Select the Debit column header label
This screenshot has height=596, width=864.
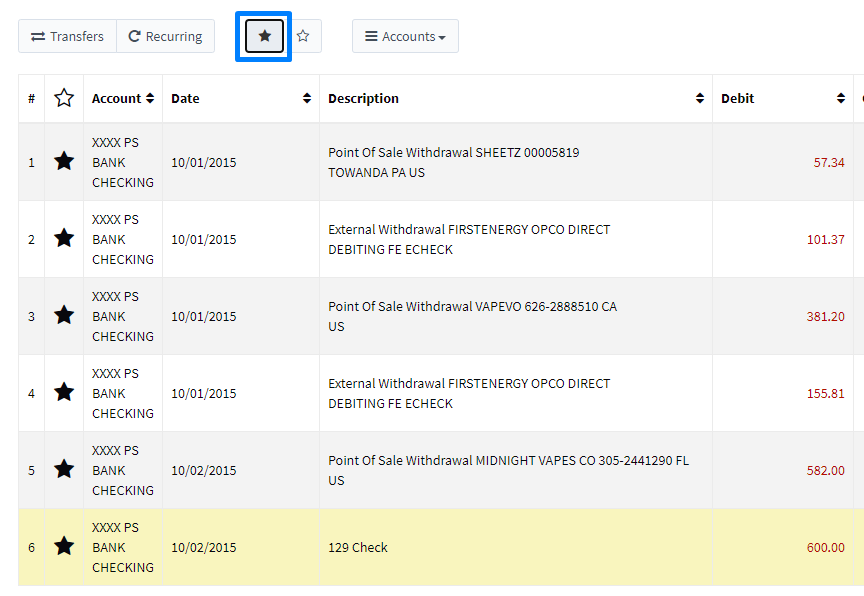coord(737,99)
